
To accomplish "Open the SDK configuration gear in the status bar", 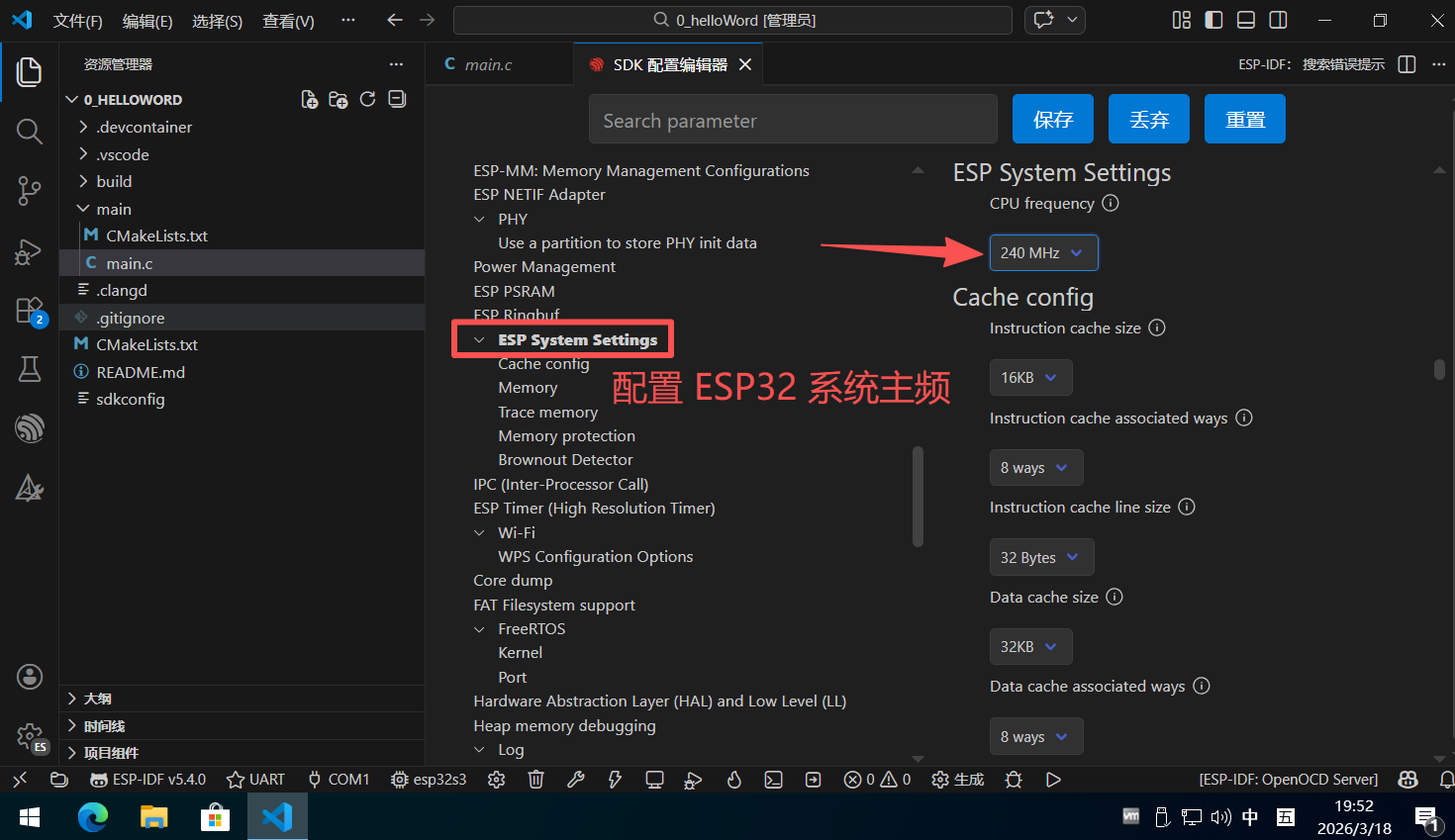I will (x=496, y=780).
